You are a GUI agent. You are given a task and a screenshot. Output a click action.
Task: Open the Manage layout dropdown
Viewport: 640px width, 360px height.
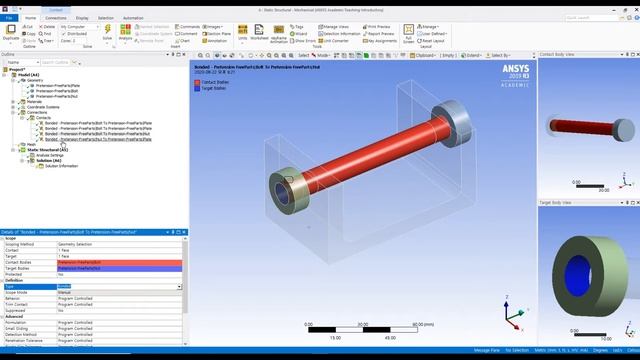pos(428,27)
